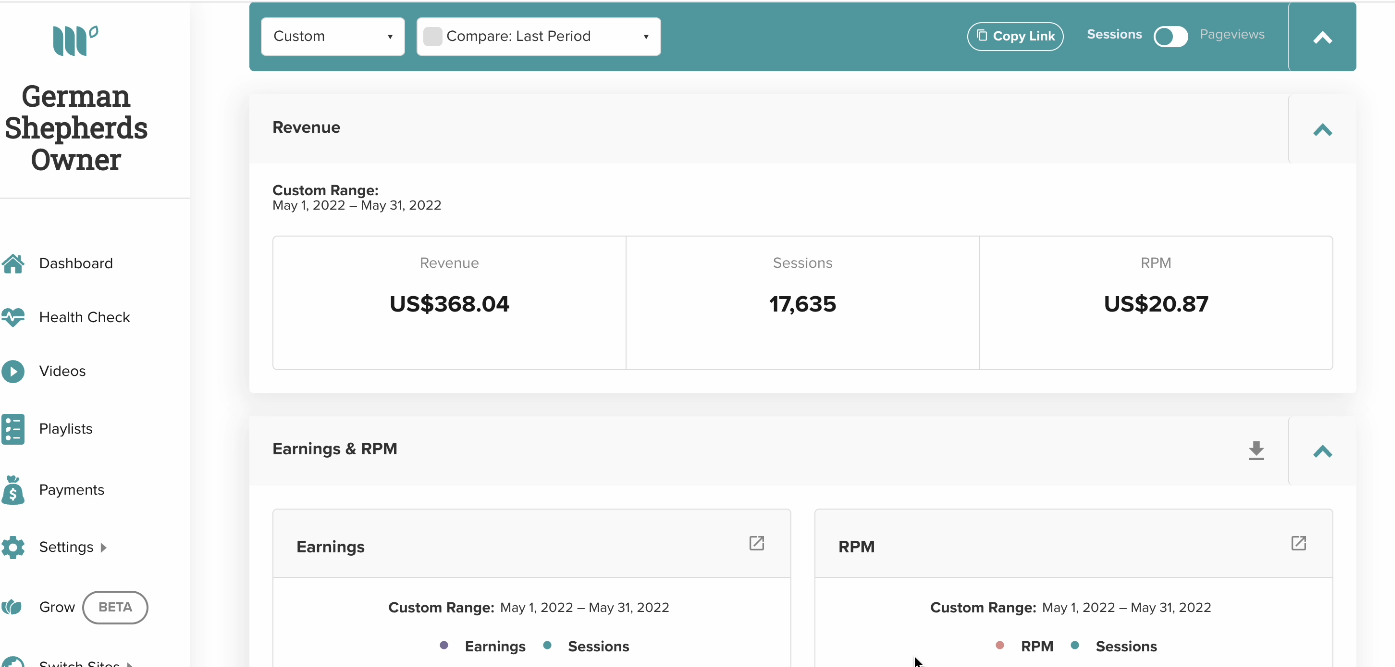Open Health Check page
Screen dimensions: 1395x667
click(85, 318)
